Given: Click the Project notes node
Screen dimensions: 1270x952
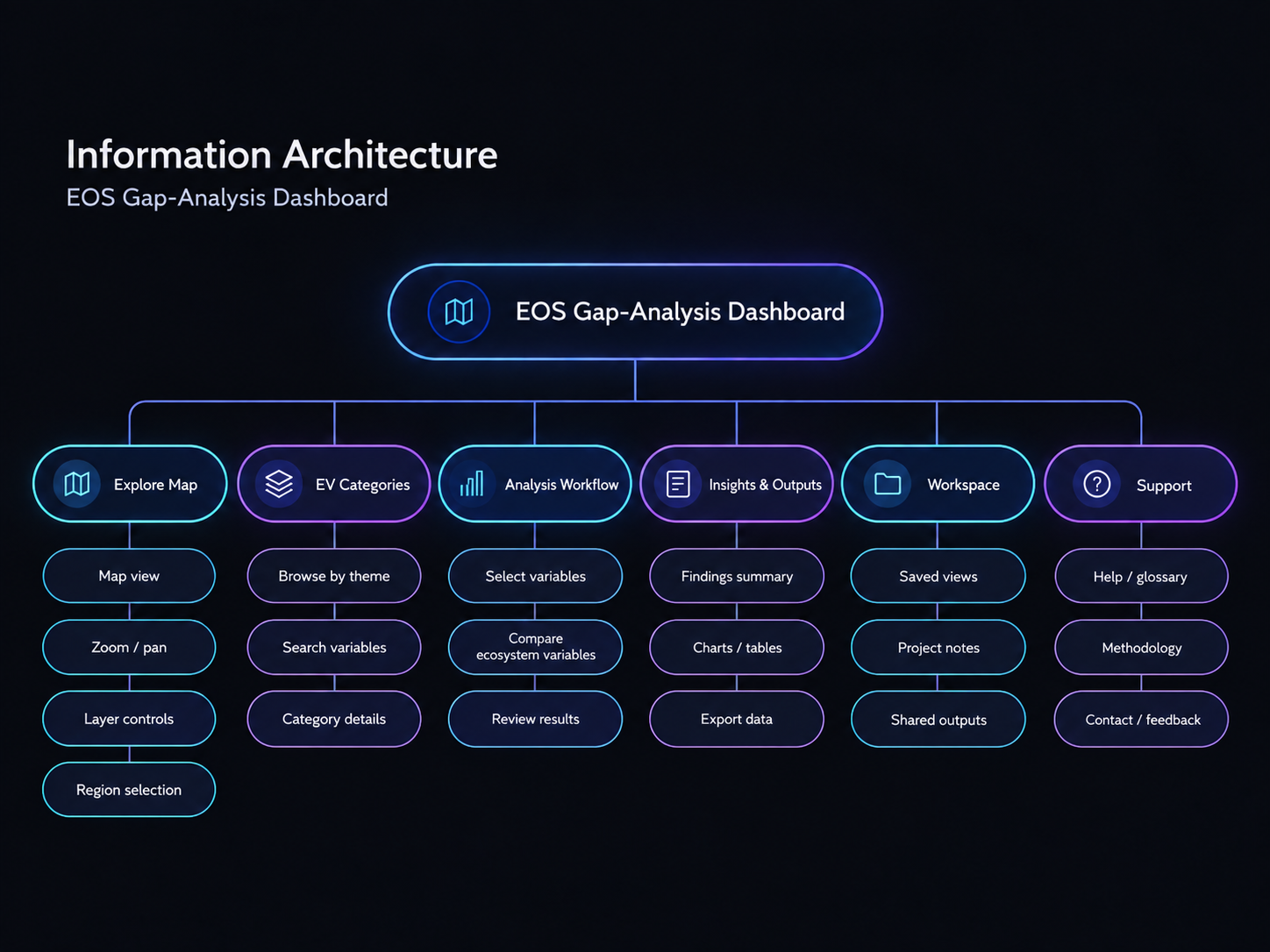Looking at the screenshot, I should [938, 648].
